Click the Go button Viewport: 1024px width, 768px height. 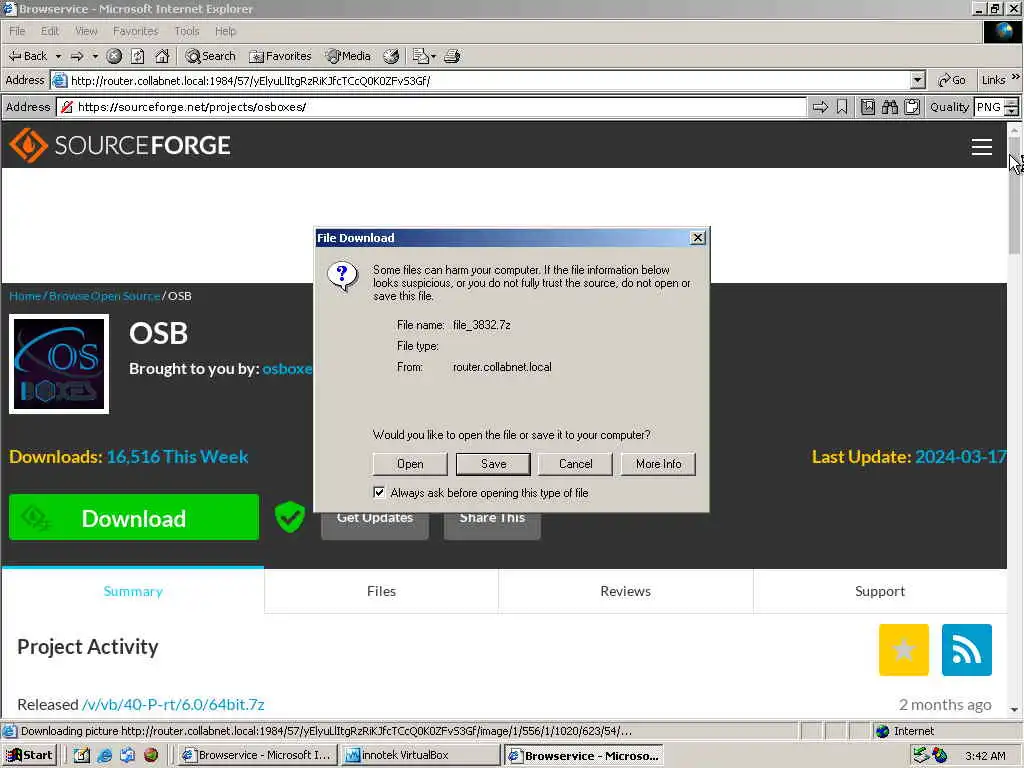coord(952,80)
